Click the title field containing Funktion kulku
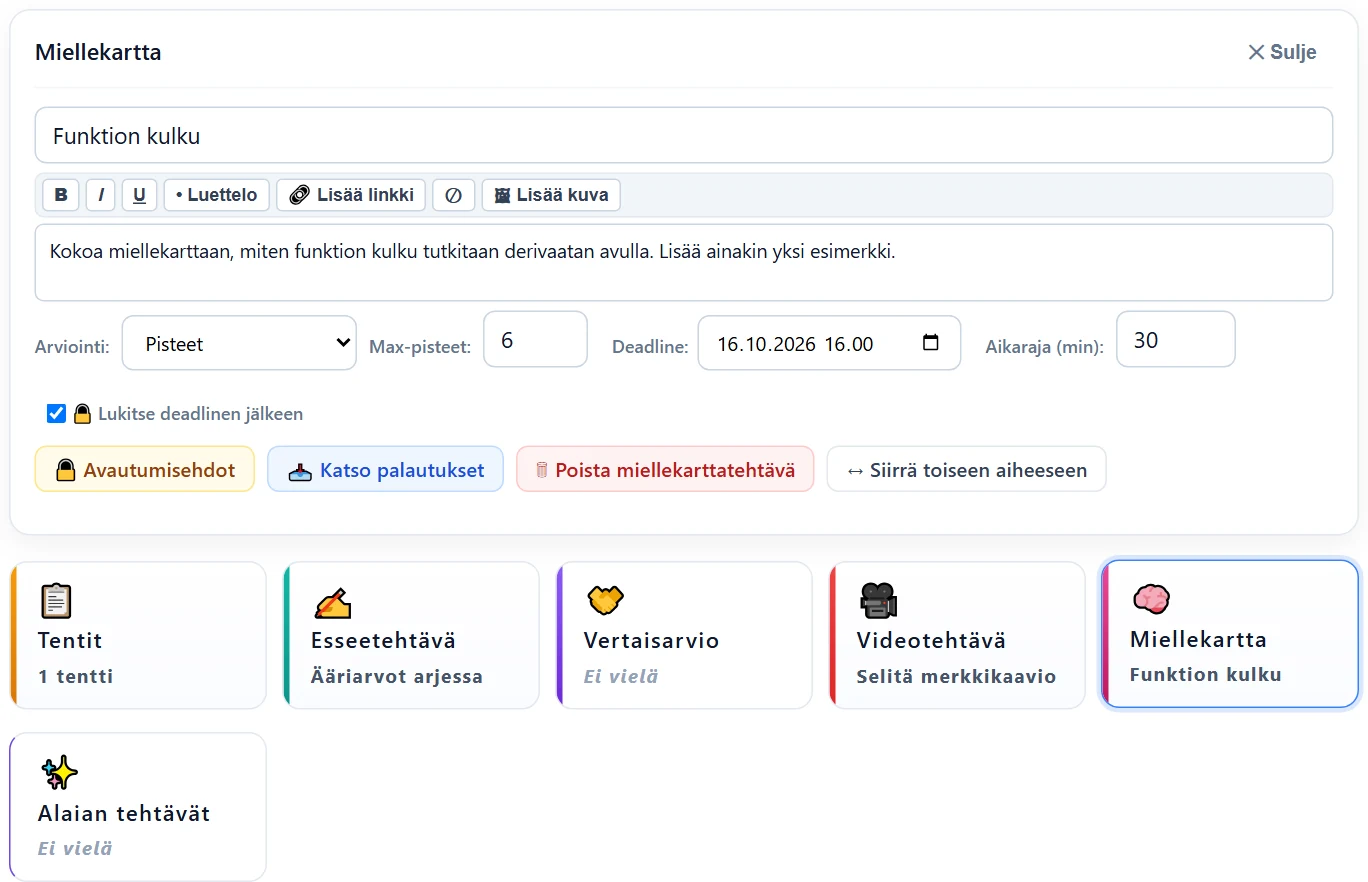1368x882 pixels. pyautogui.click(x=684, y=135)
